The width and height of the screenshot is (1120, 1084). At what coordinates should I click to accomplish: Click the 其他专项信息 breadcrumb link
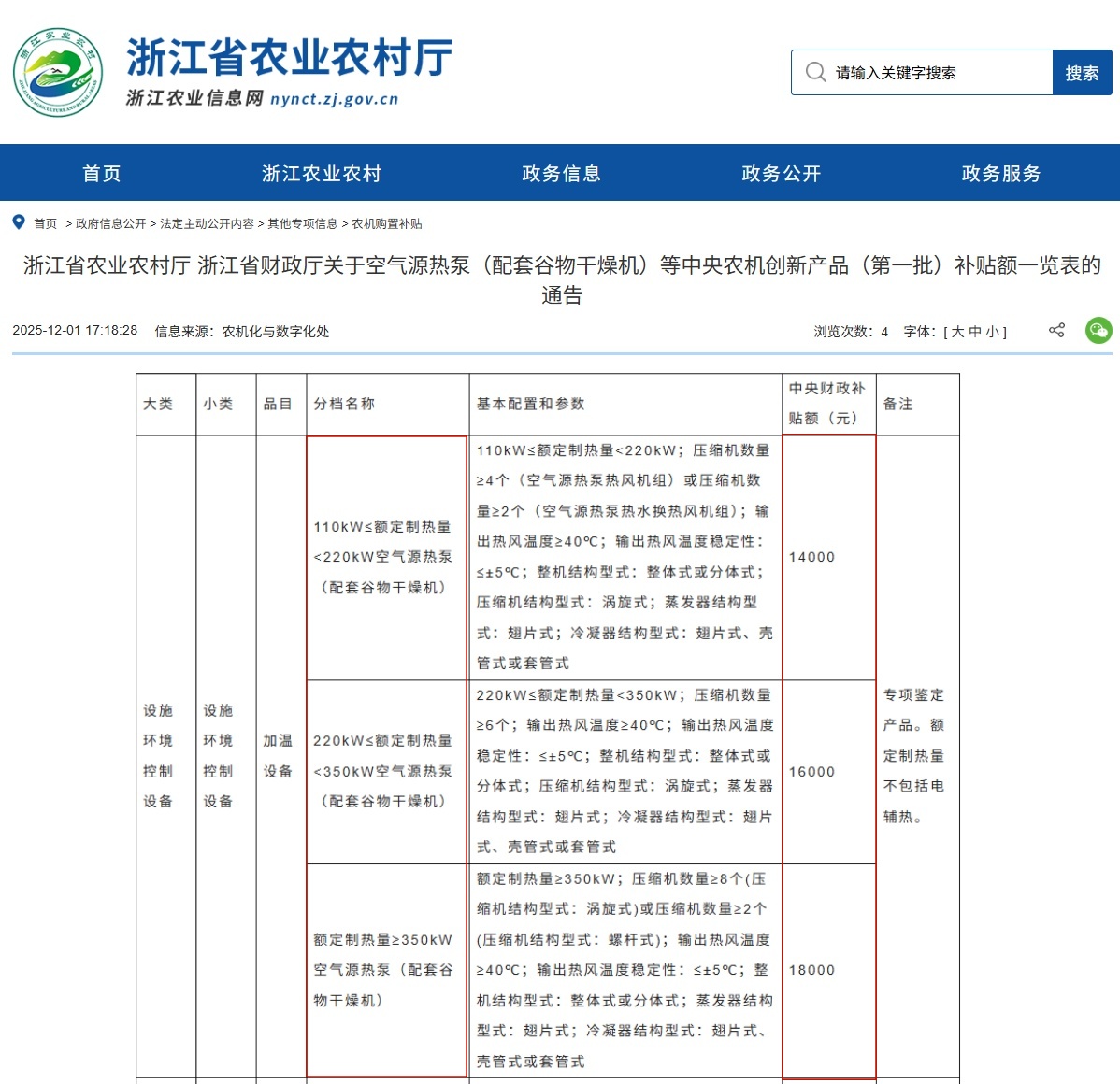[x=302, y=224]
